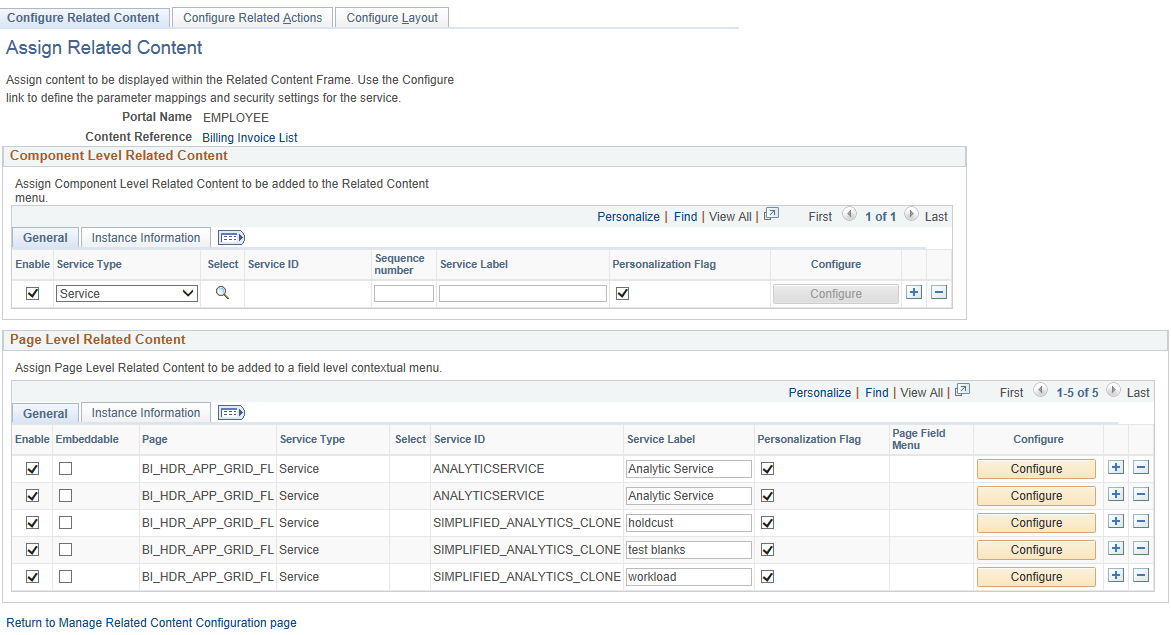Delete the holdcust service row
Screen dimensions: 1171x635
(x=1141, y=521)
